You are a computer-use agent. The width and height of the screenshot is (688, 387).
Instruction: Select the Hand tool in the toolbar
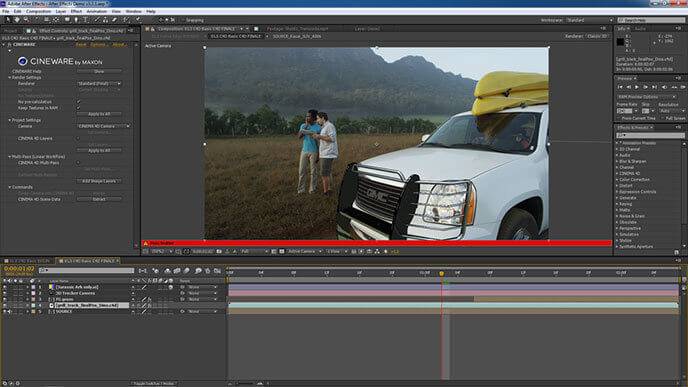[x=17, y=20]
